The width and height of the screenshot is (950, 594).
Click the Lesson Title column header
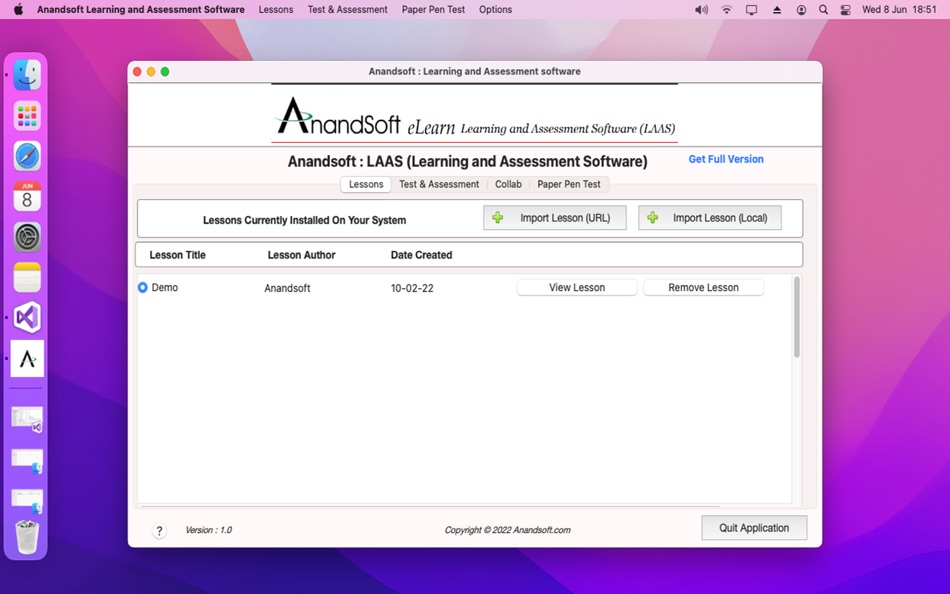[x=178, y=255]
